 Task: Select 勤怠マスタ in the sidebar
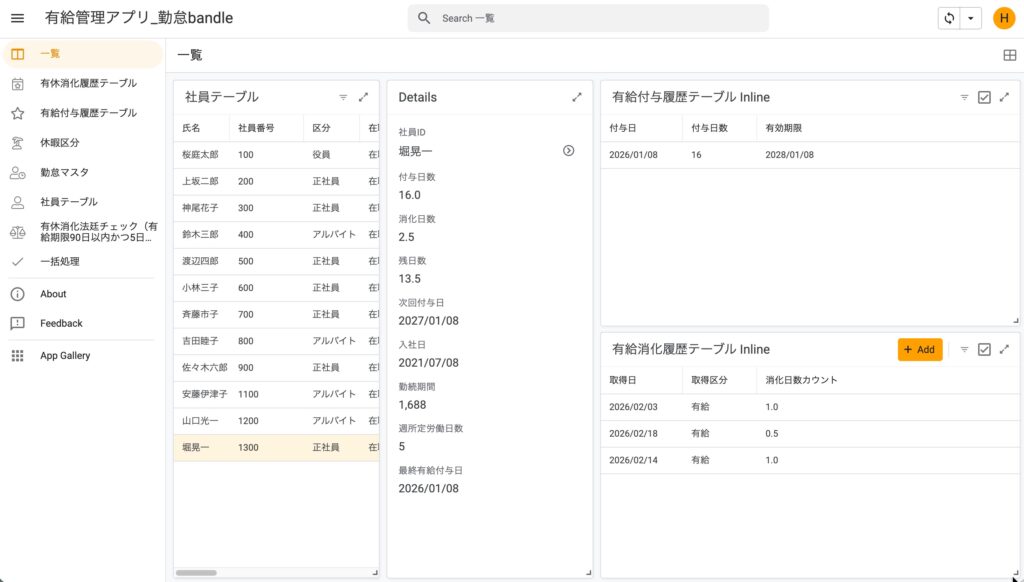(x=64, y=172)
